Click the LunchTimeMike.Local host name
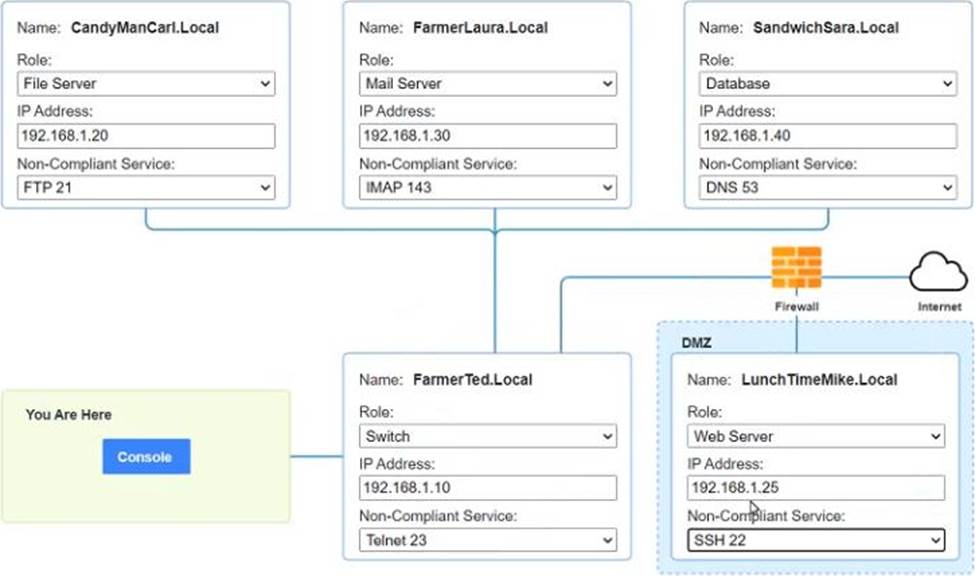The width and height of the screenshot is (975, 576). pos(819,380)
